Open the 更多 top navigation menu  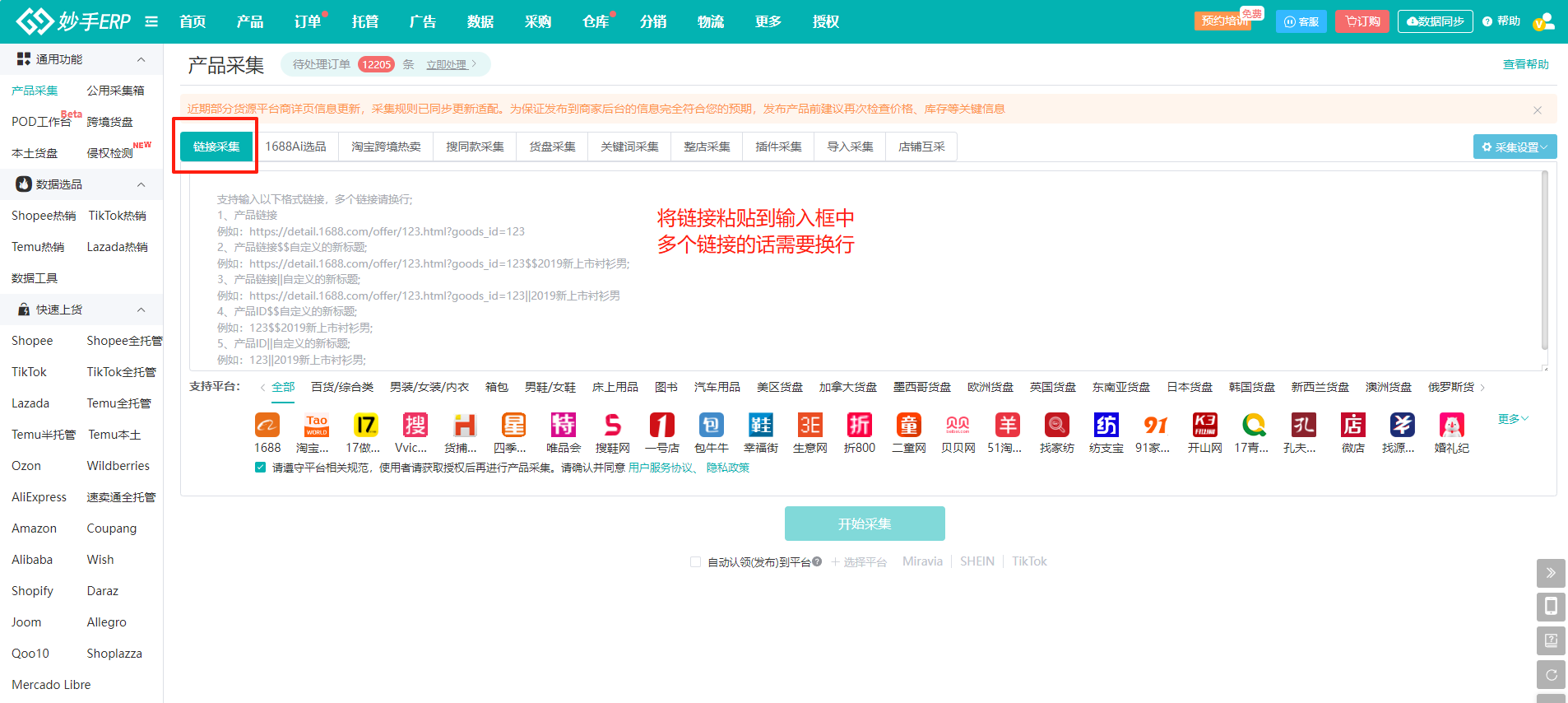768,21
